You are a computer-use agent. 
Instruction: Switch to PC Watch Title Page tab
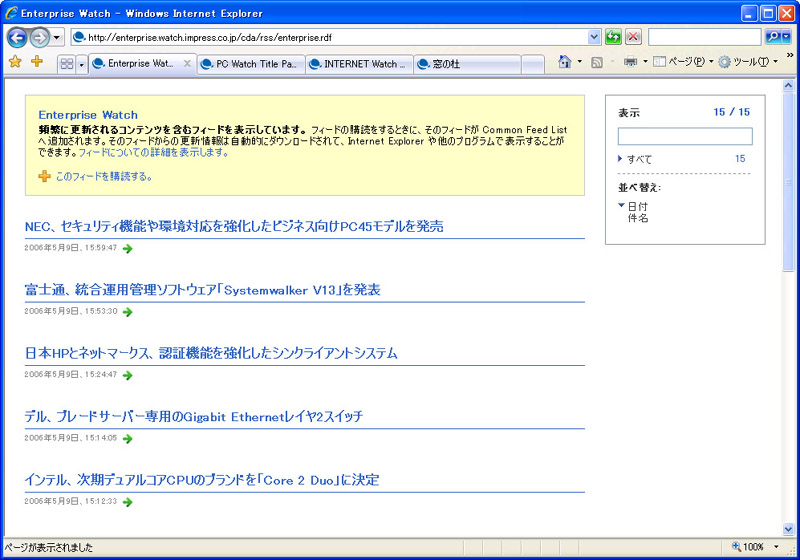coord(251,64)
